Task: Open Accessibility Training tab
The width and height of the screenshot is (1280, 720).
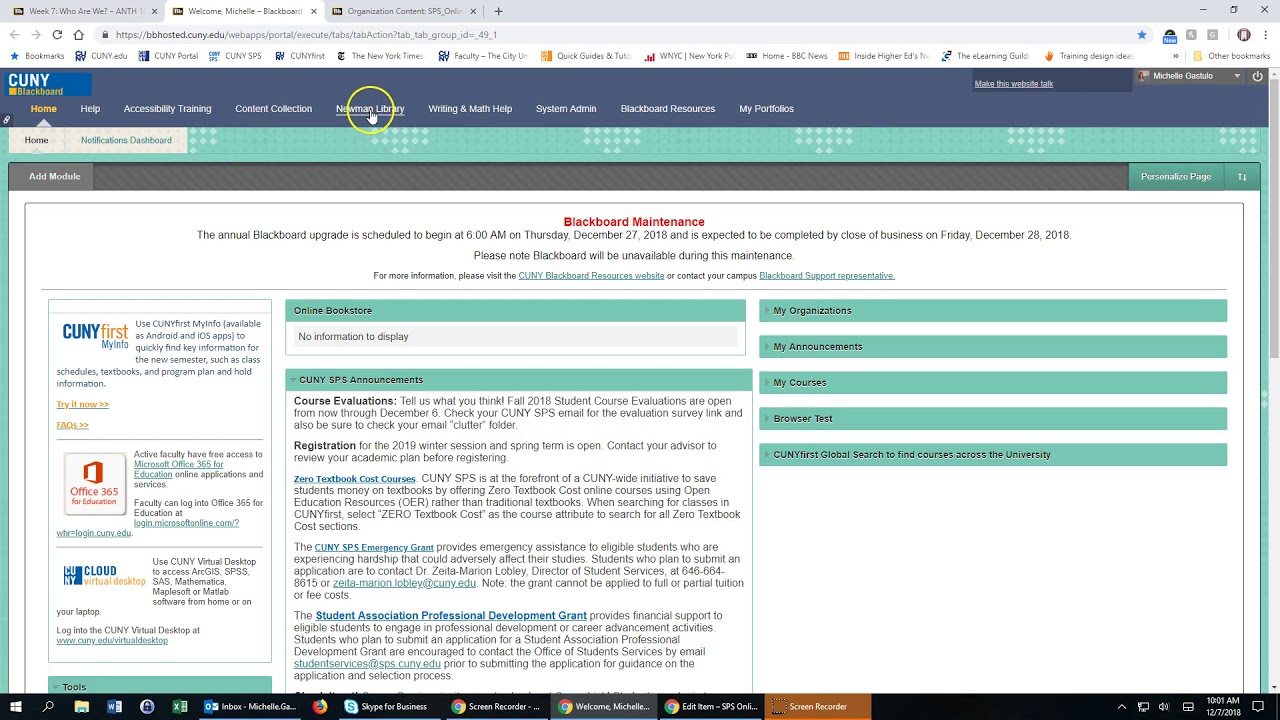Action: coord(167,109)
